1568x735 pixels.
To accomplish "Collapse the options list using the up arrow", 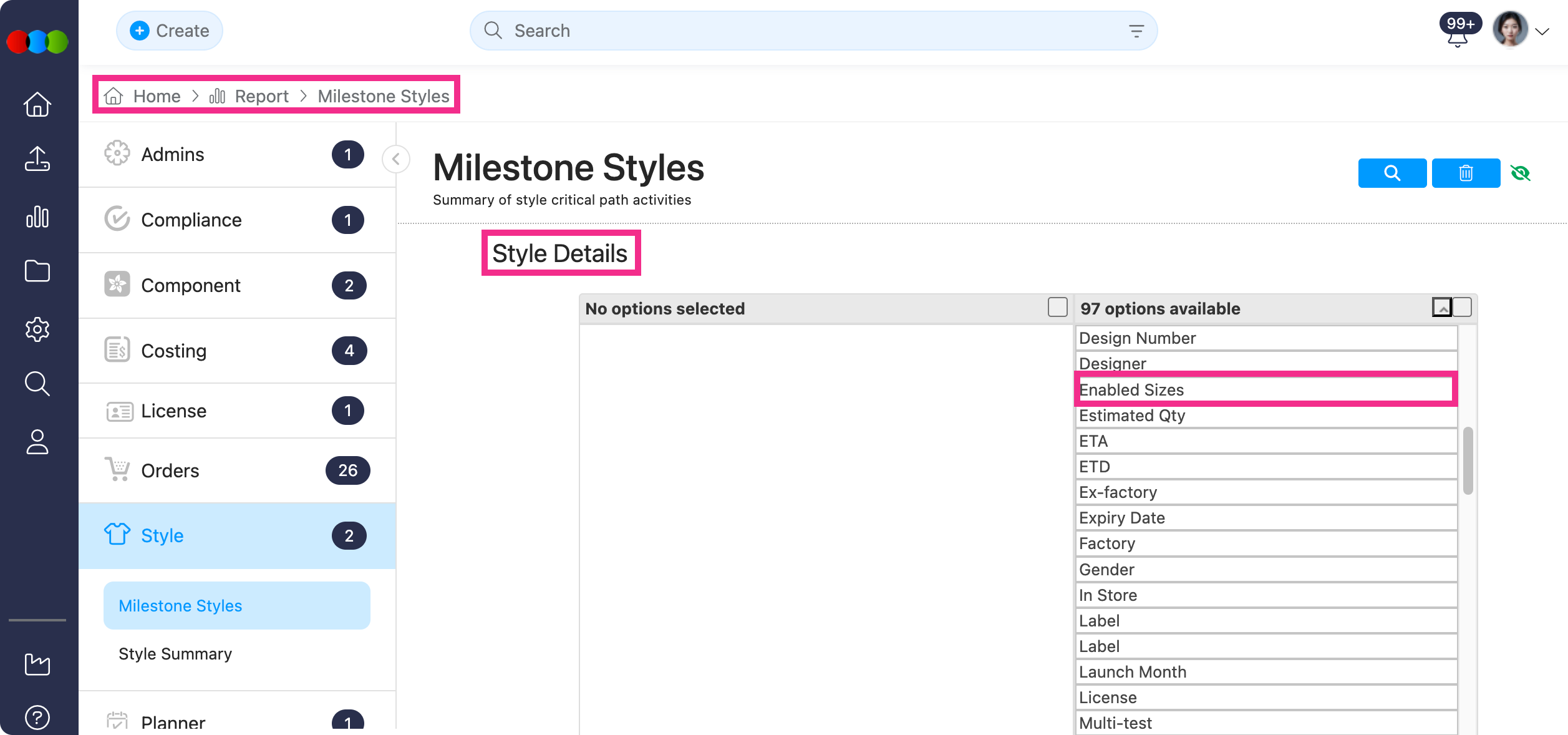I will [1443, 307].
